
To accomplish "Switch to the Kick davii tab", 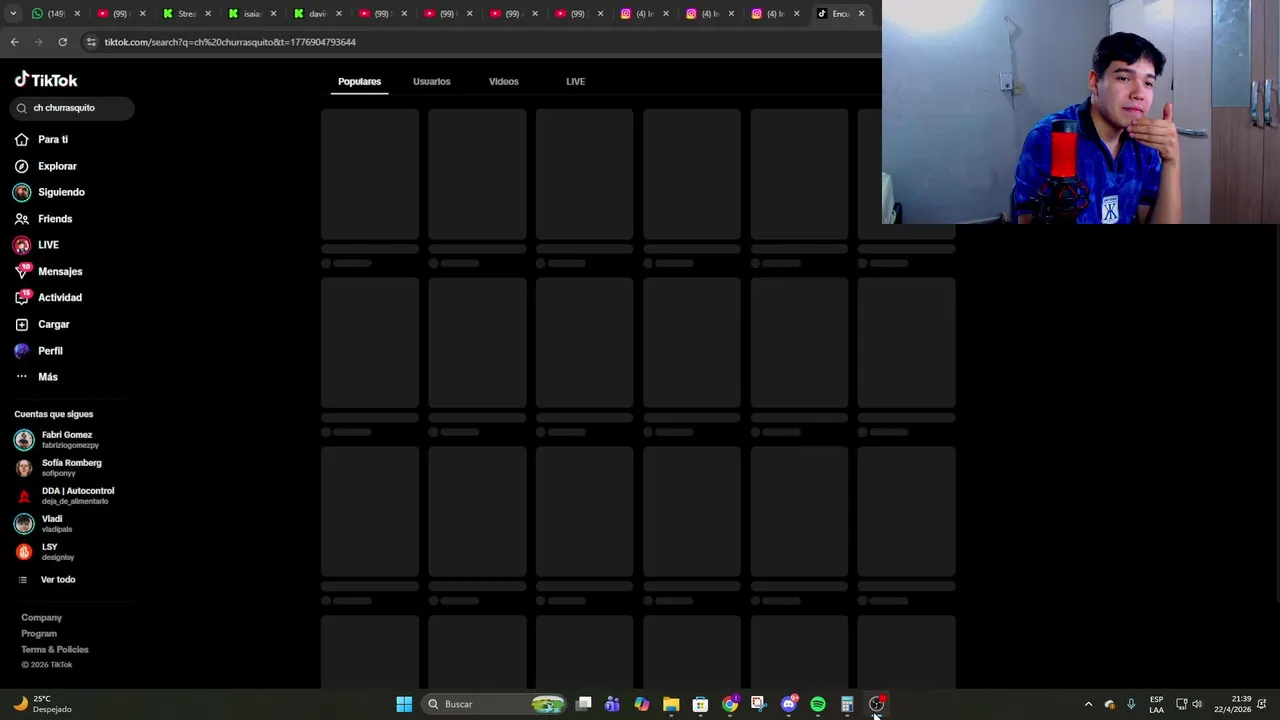I will coord(317,14).
